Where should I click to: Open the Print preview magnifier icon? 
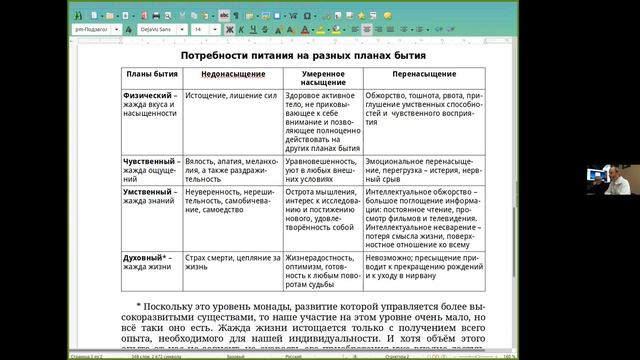pos(168,16)
